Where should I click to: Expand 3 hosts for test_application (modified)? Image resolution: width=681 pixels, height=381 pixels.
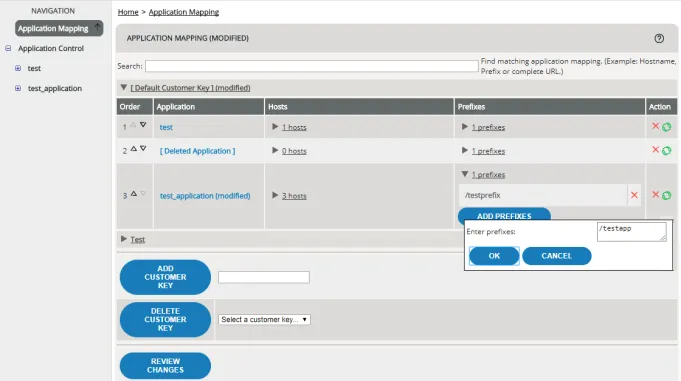pyautogui.click(x=275, y=195)
